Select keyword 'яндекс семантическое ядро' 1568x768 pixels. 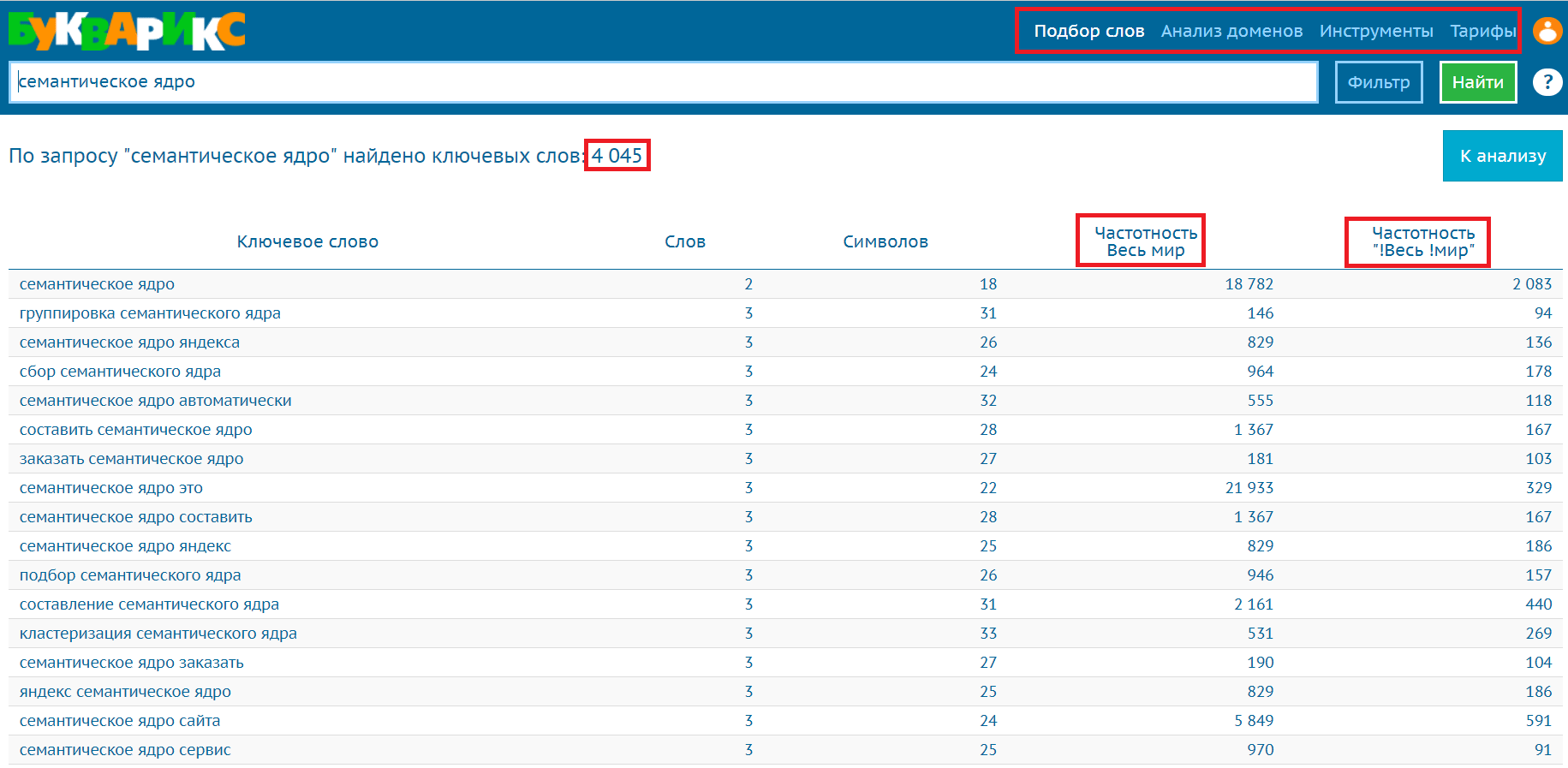125,692
